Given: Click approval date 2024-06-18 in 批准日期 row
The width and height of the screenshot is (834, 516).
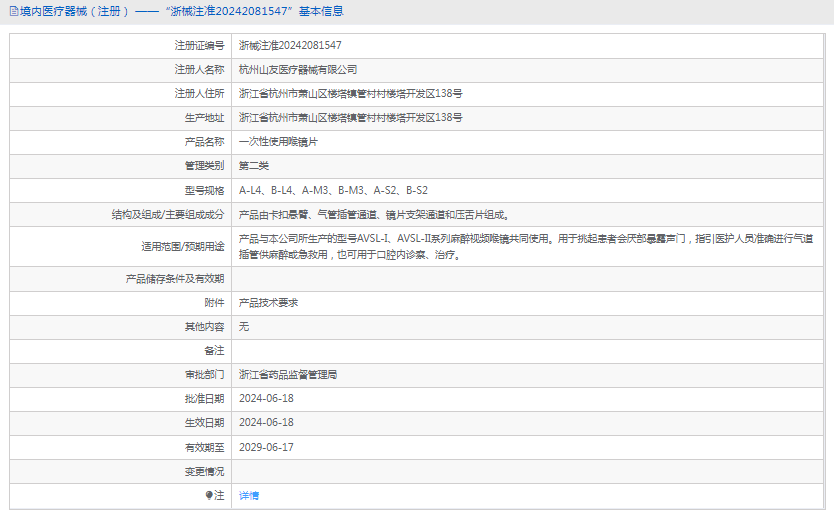Looking at the screenshot, I should (x=266, y=398).
